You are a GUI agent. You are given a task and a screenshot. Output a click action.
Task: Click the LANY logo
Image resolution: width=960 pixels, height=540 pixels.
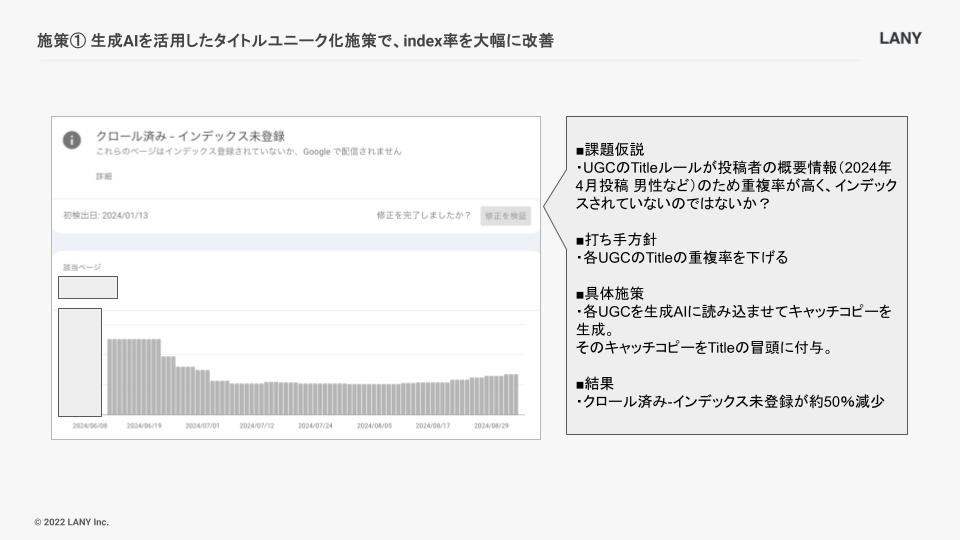tap(900, 39)
